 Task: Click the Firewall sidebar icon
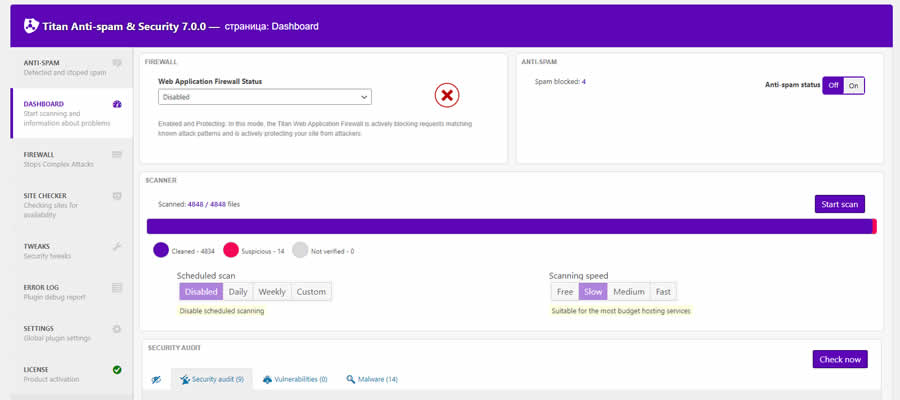tap(117, 155)
